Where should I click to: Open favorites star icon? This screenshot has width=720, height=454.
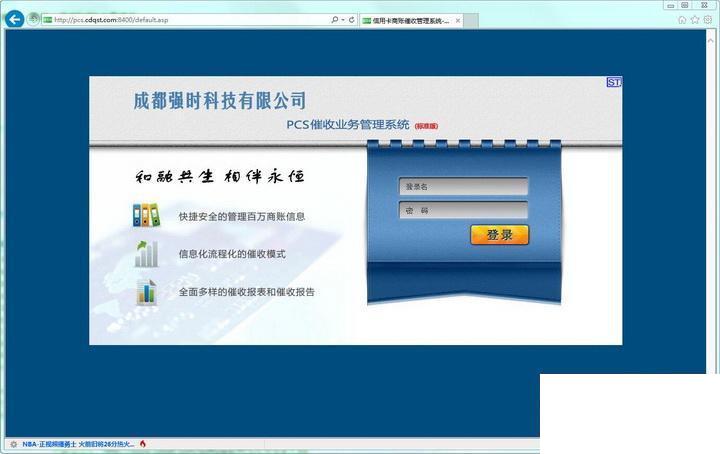(x=695, y=20)
